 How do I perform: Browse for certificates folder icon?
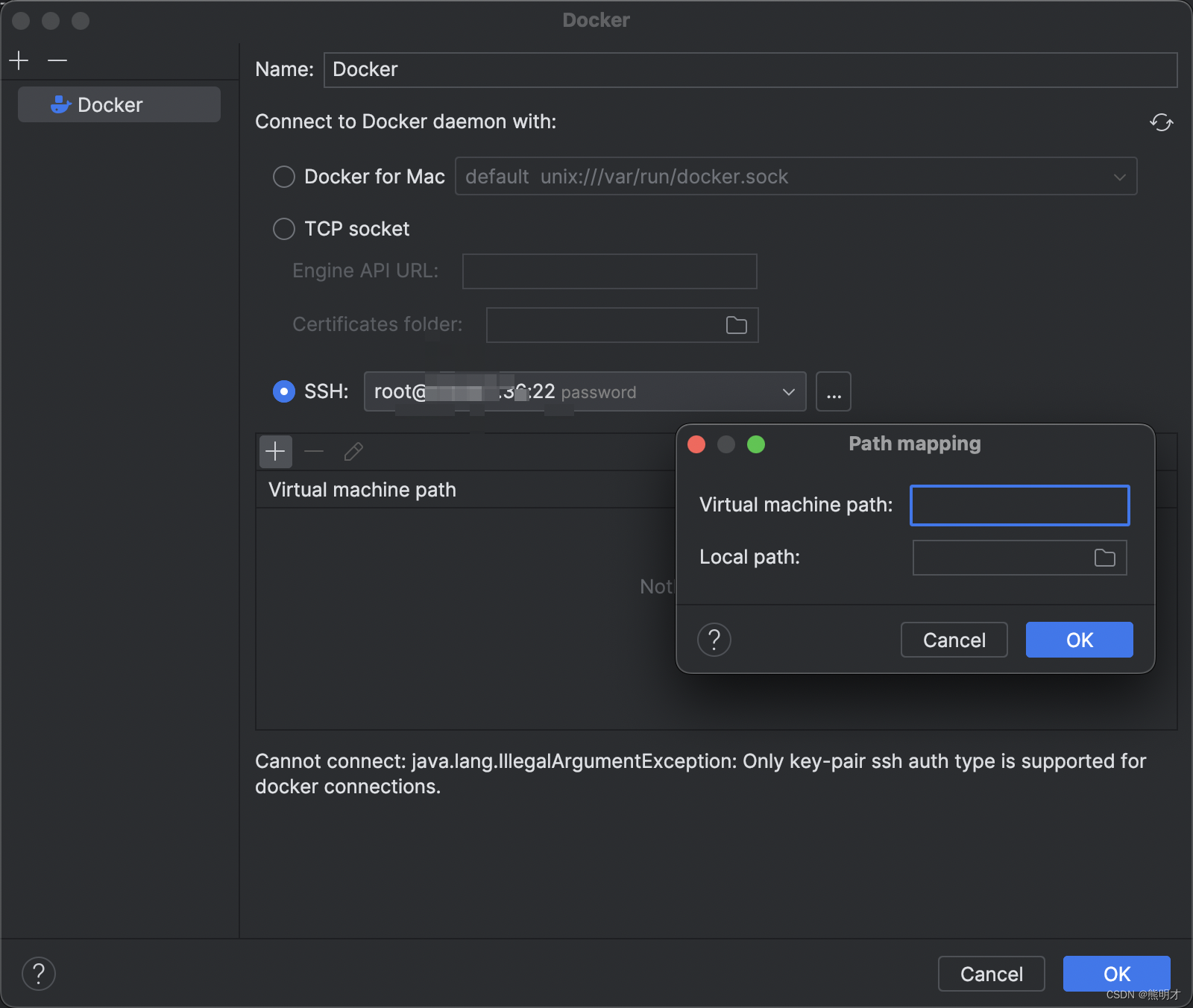click(x=737, y=325)
